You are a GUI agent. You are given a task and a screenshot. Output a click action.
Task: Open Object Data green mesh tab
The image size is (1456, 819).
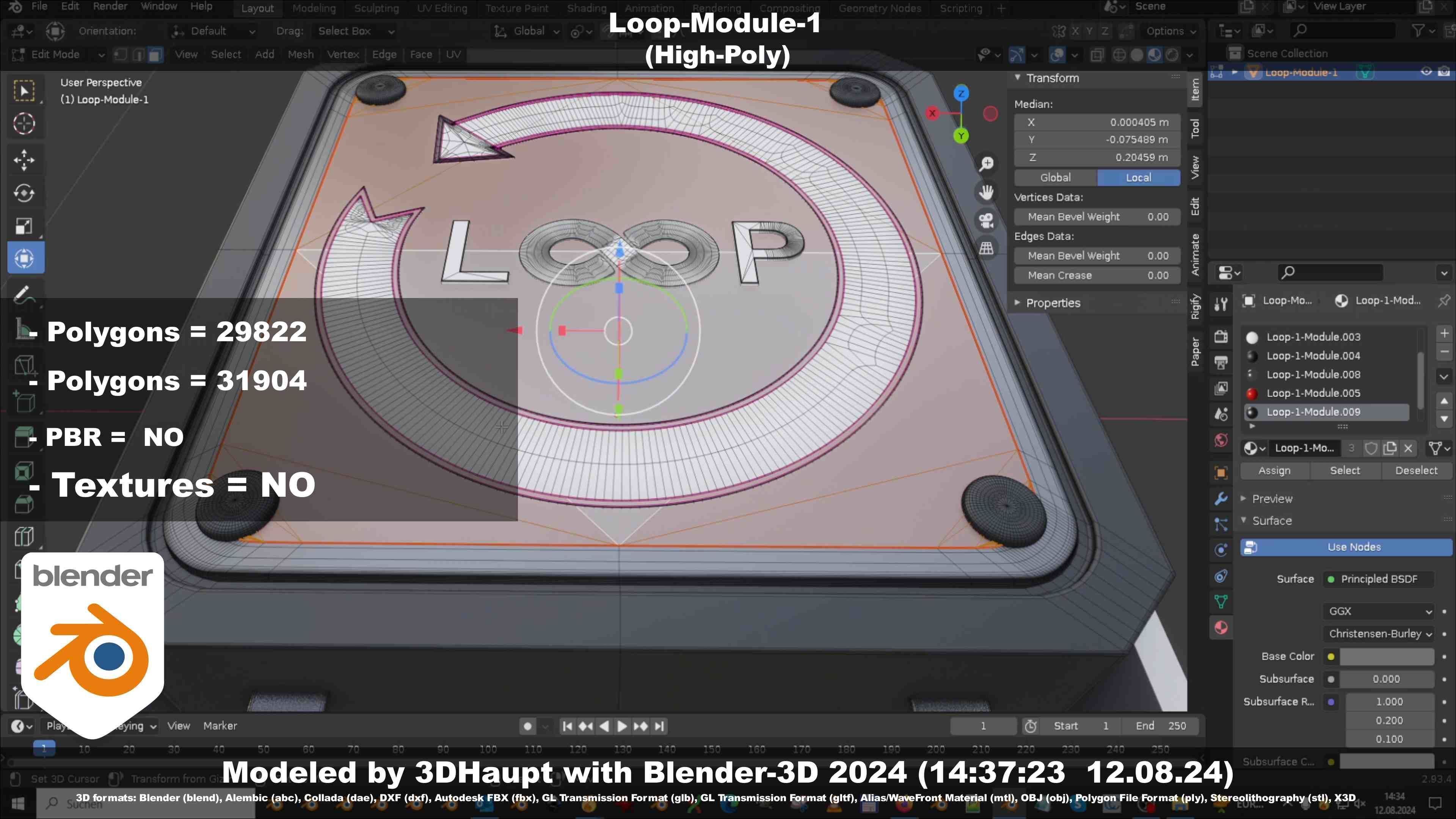(1221, 602)
